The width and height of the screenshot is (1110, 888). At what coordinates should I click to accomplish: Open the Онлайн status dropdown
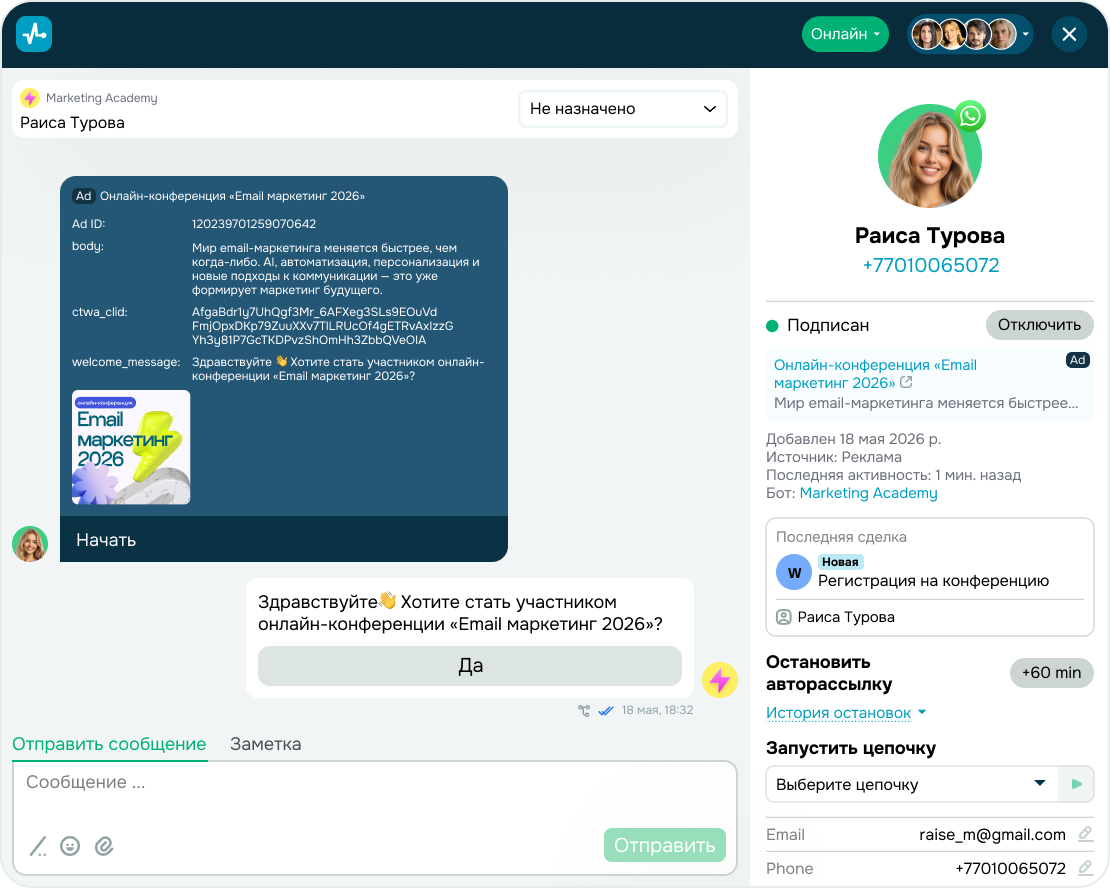(845, 34)
